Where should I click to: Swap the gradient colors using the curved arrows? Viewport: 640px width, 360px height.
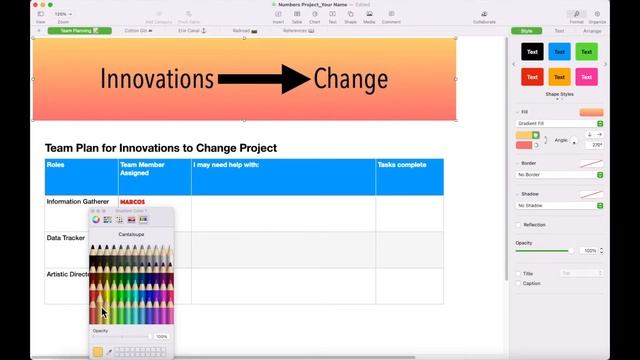pyautogui.click(x=546, y=140)
